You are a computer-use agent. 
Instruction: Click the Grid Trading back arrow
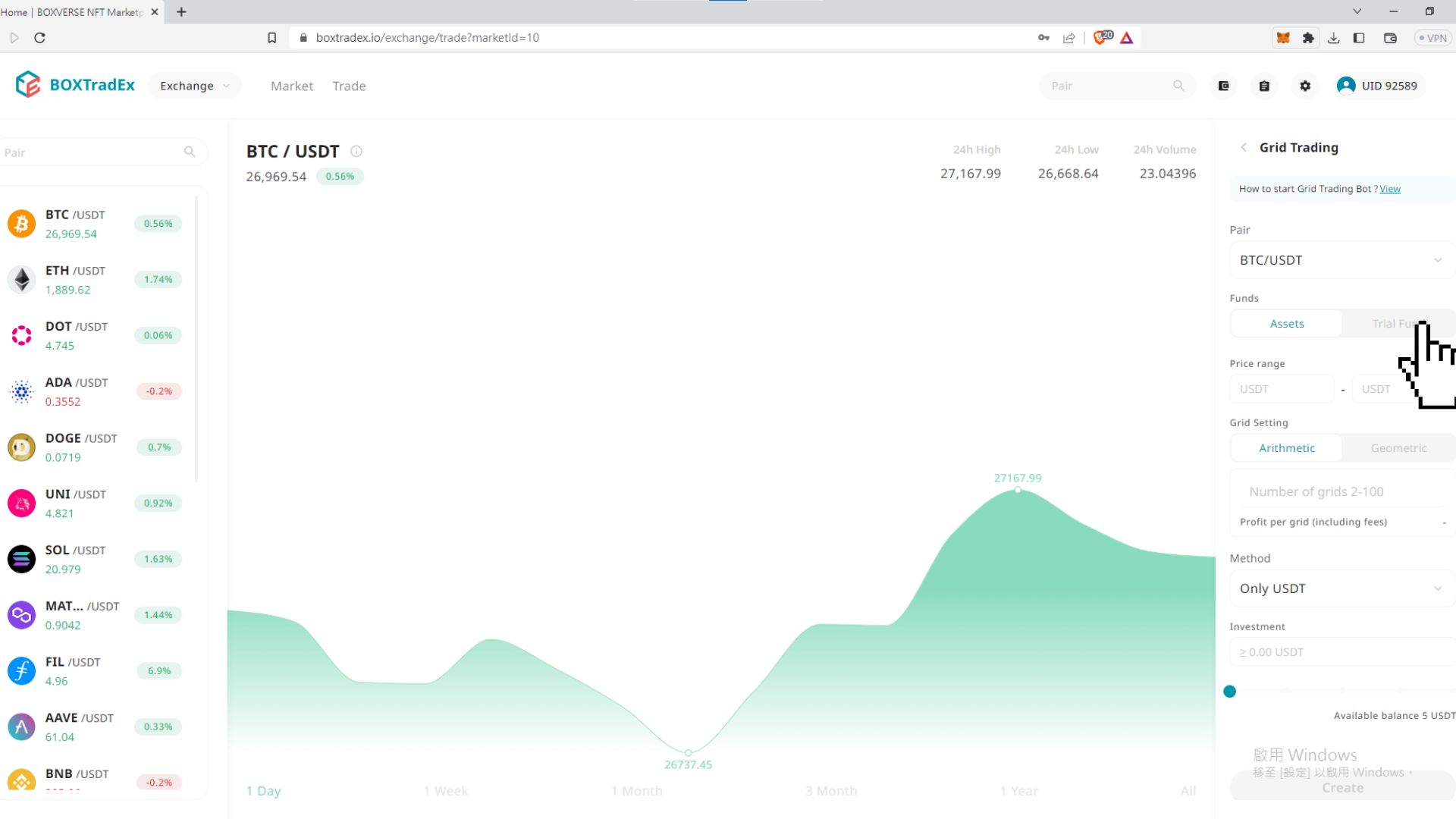click(1244, 147)
